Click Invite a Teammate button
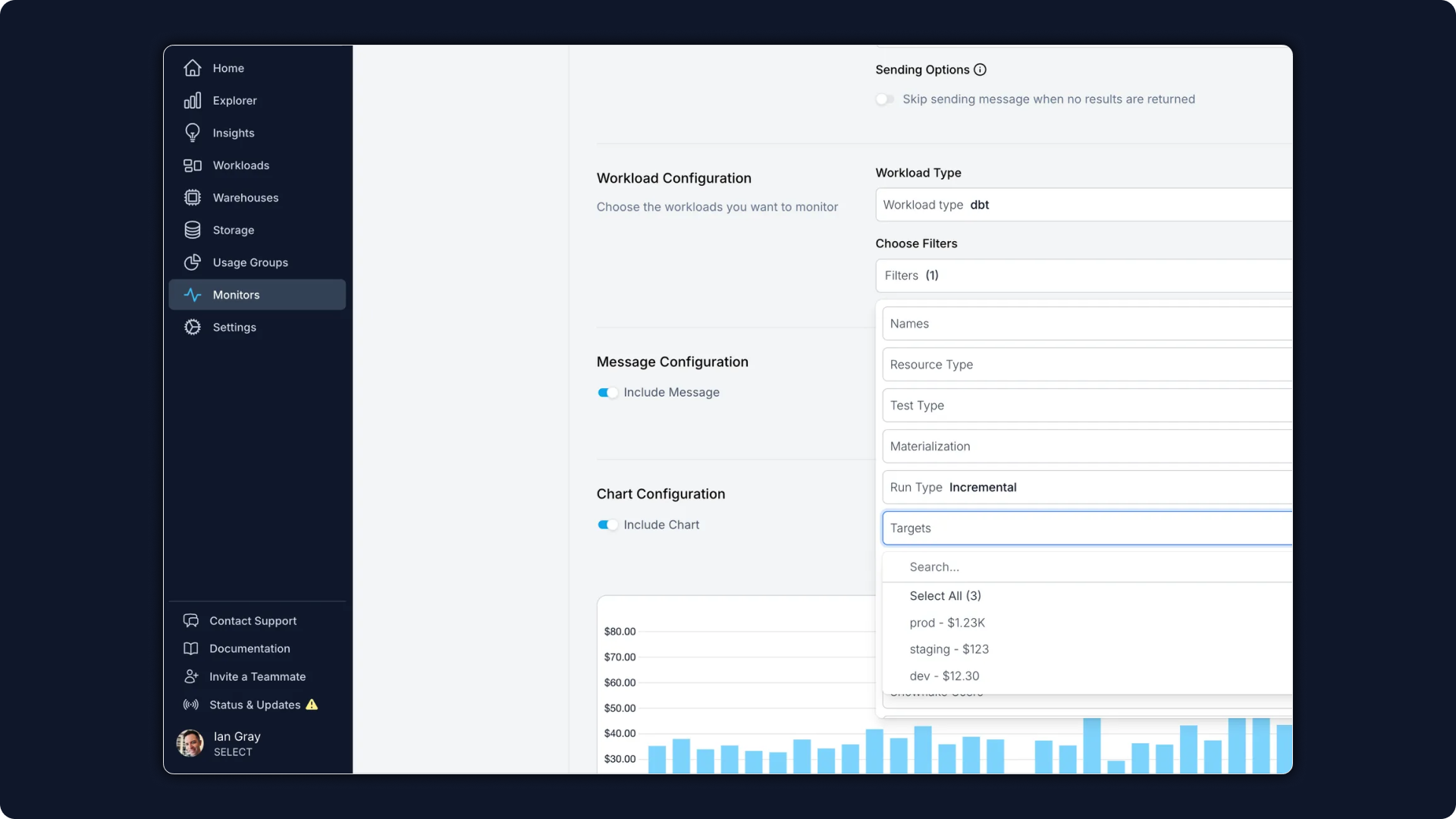The height and width of the screenshot is (819, 1456). pos(257,675)
